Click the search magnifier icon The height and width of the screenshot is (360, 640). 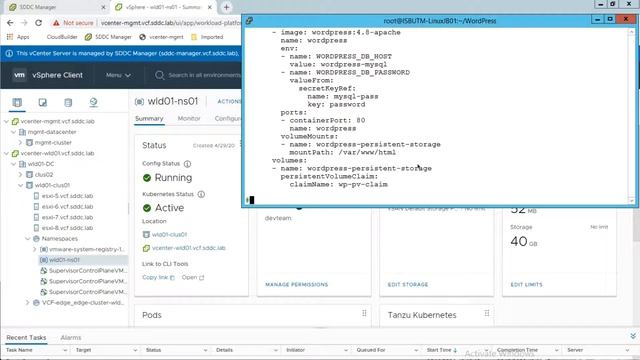[x=160, y=75]
